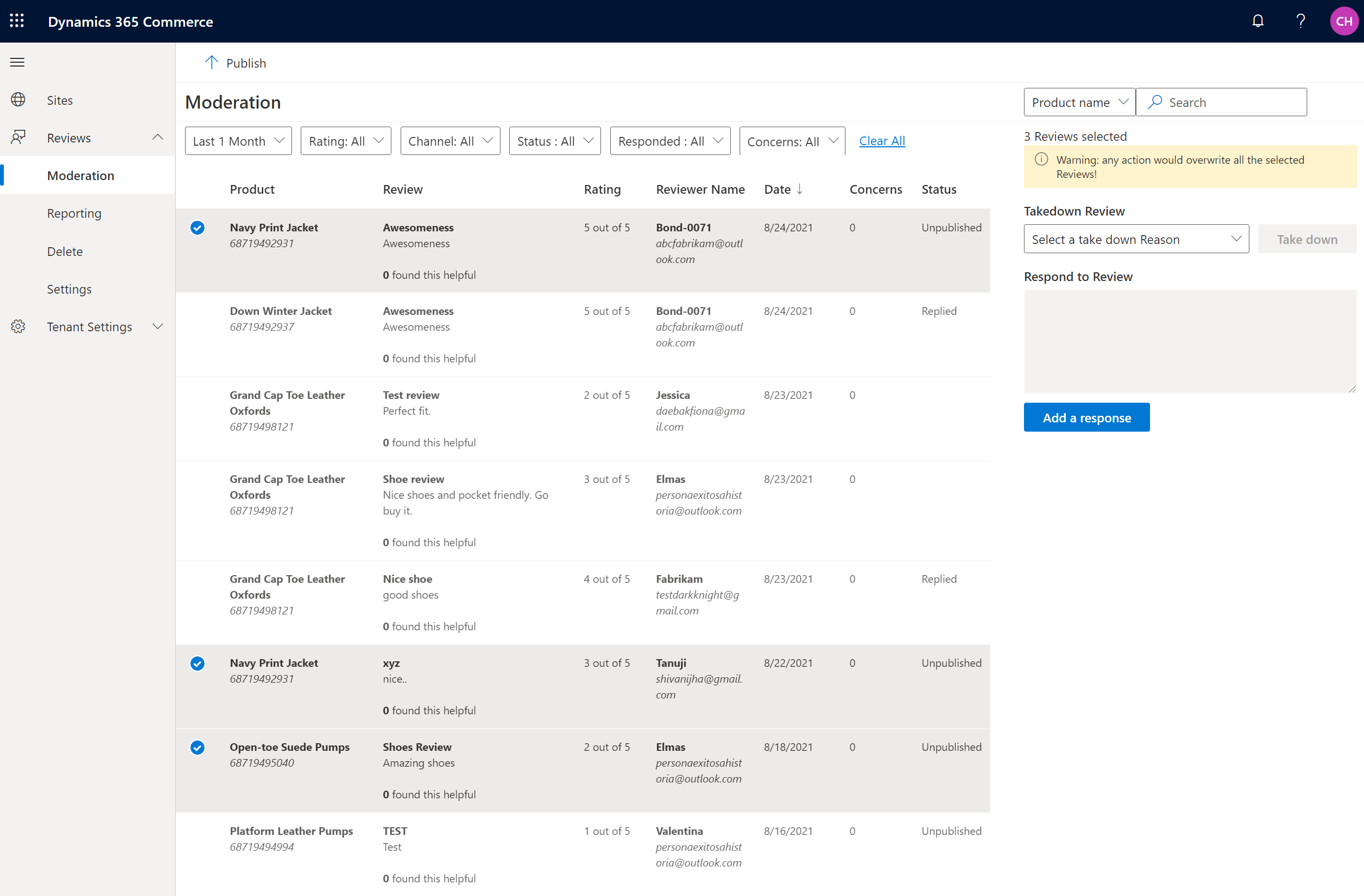Click the notifications bell icon
Image resolution: width=1364 pixels, height=896 pixels.
tap(1257, 21)
